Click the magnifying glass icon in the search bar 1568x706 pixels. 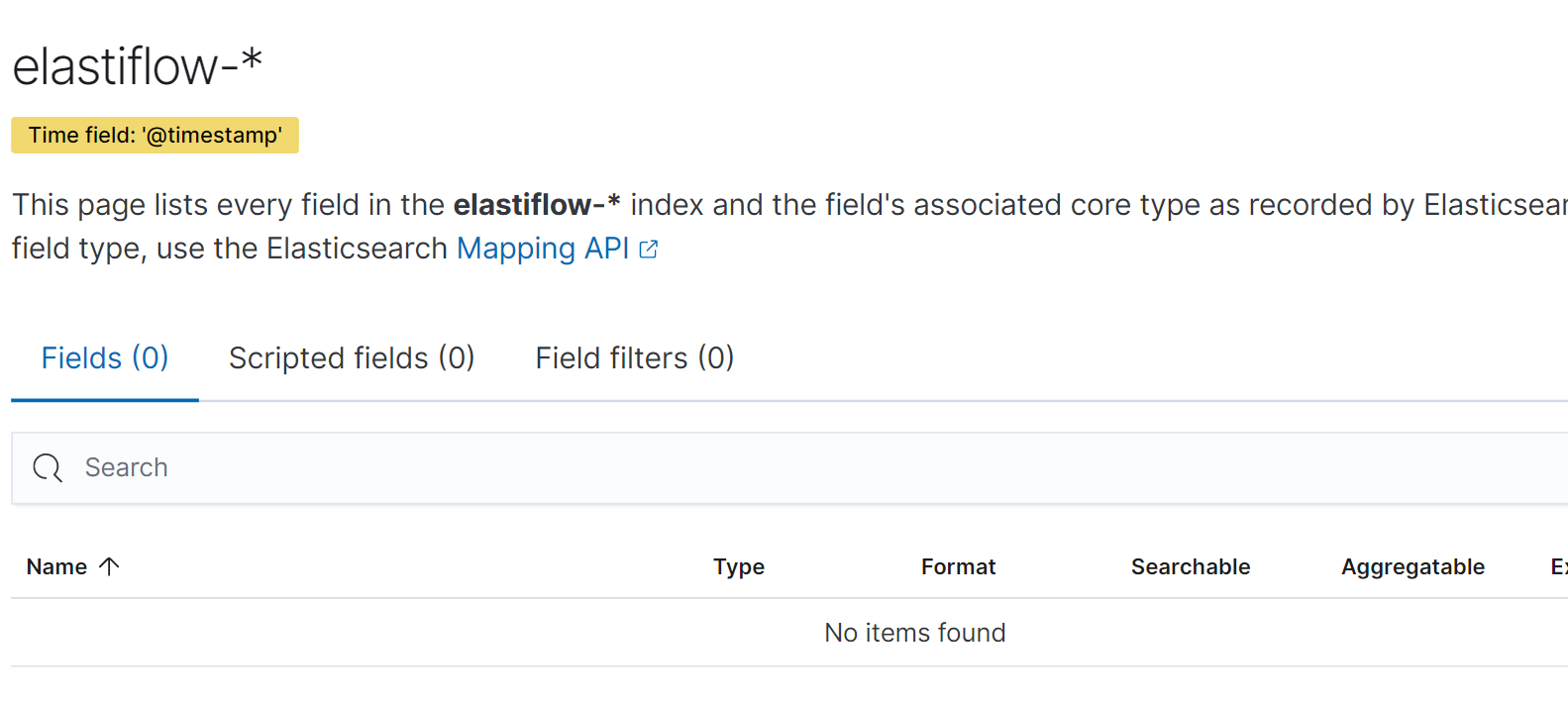[47, 467]
